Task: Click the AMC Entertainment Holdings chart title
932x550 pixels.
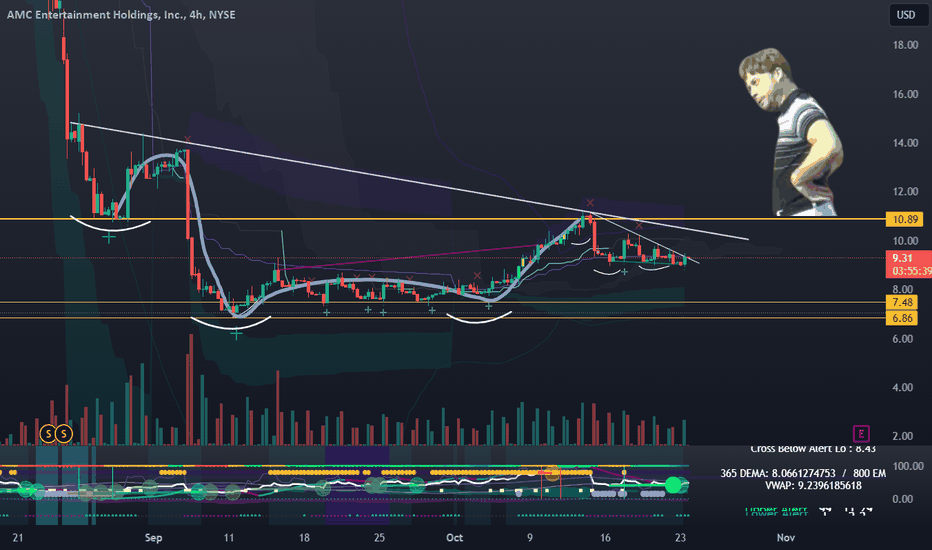Action: [x=121, y=15]
